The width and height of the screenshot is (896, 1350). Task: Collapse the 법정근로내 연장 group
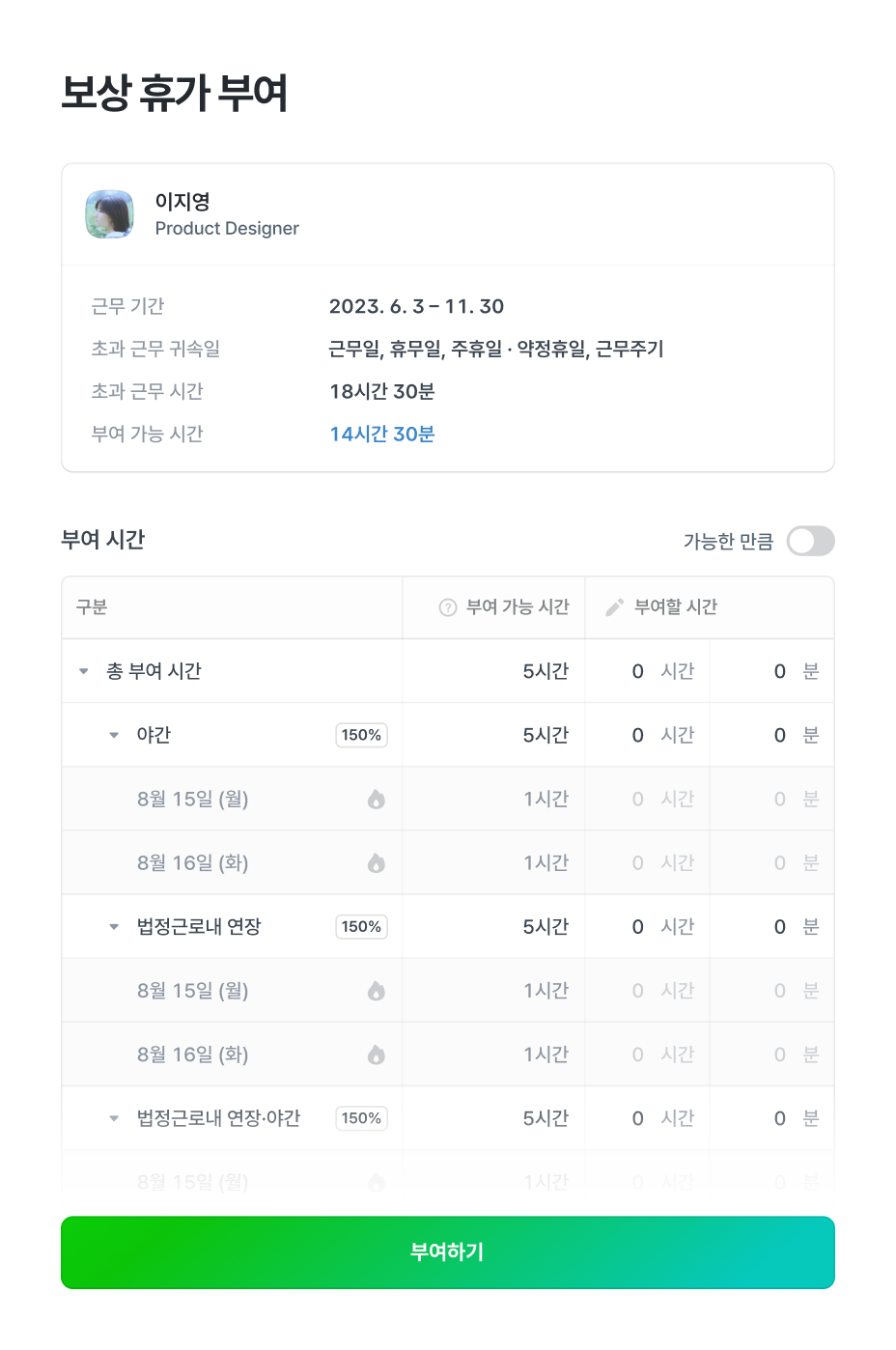(114, 927)
